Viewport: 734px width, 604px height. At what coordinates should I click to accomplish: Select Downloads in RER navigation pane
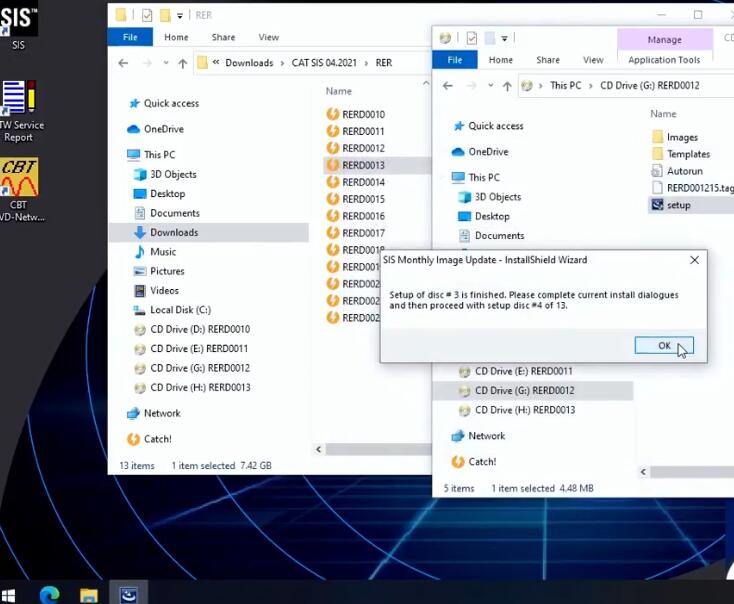(x=174, y=232)
